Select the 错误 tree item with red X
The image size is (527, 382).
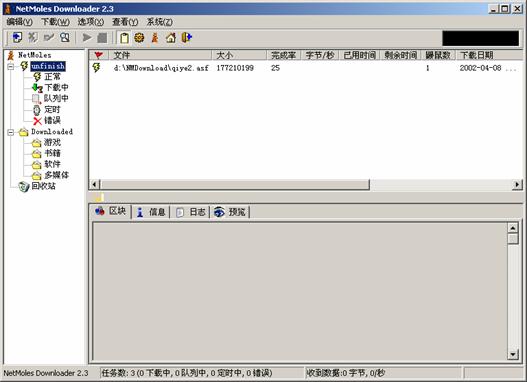pos(52,120)
